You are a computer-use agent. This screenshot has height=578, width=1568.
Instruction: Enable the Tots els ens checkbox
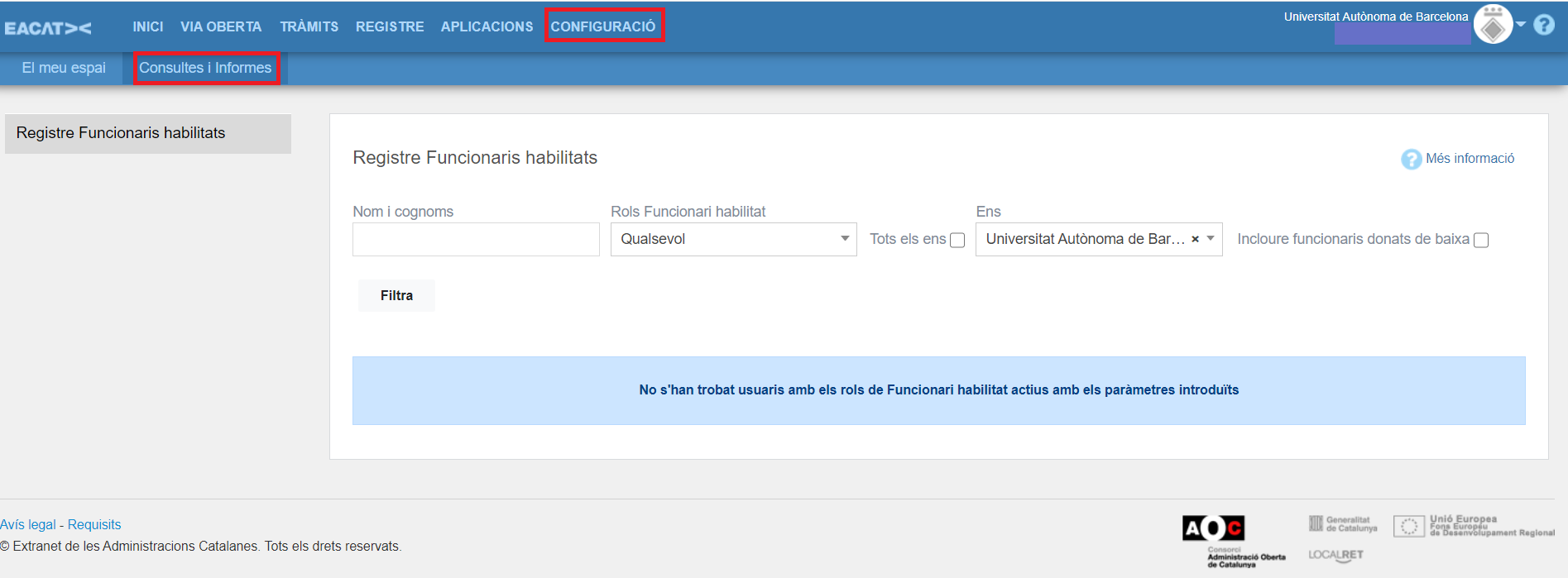coord(957,240)
